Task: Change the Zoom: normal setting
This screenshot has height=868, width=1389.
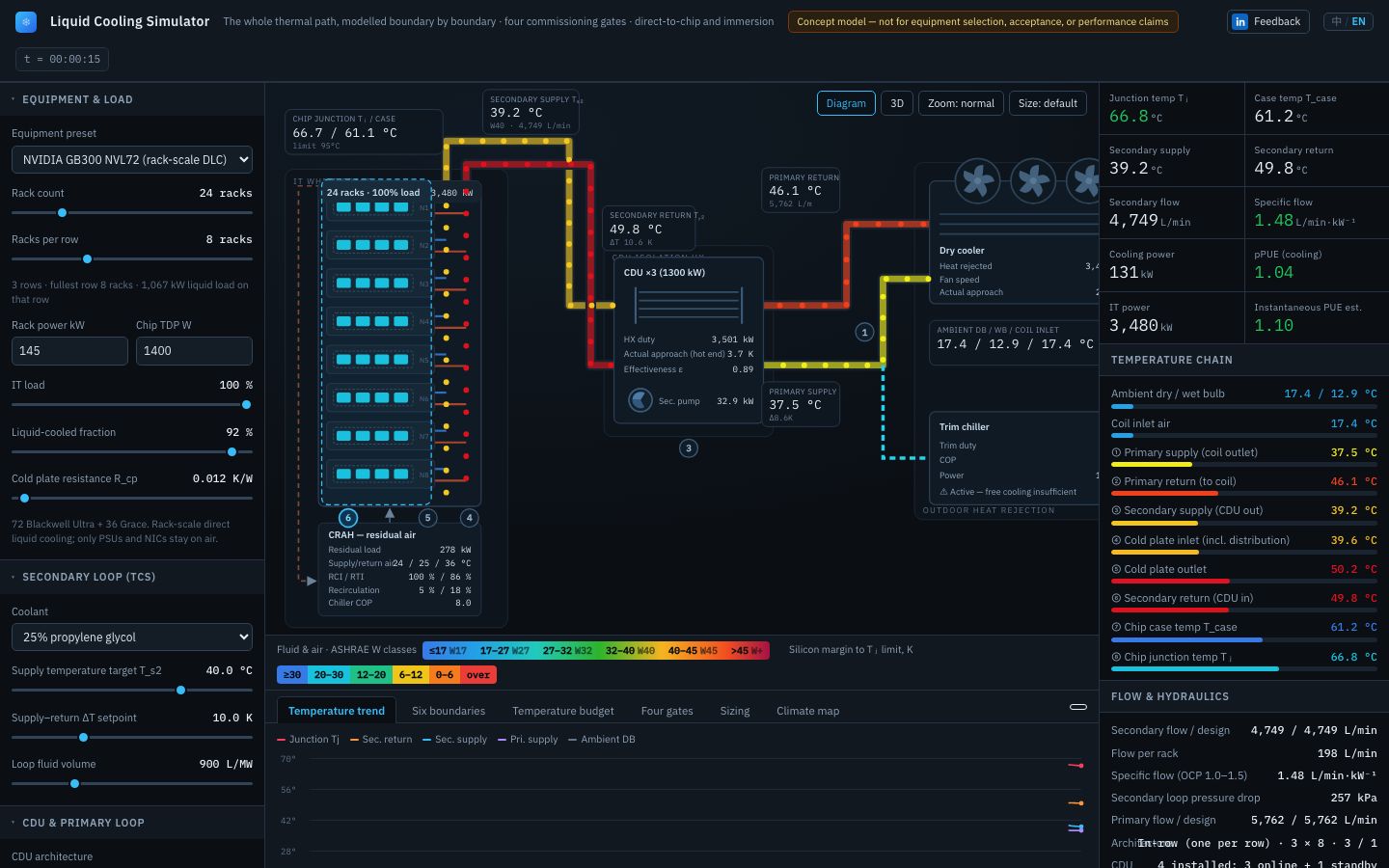Action: [x=961, y=103]
